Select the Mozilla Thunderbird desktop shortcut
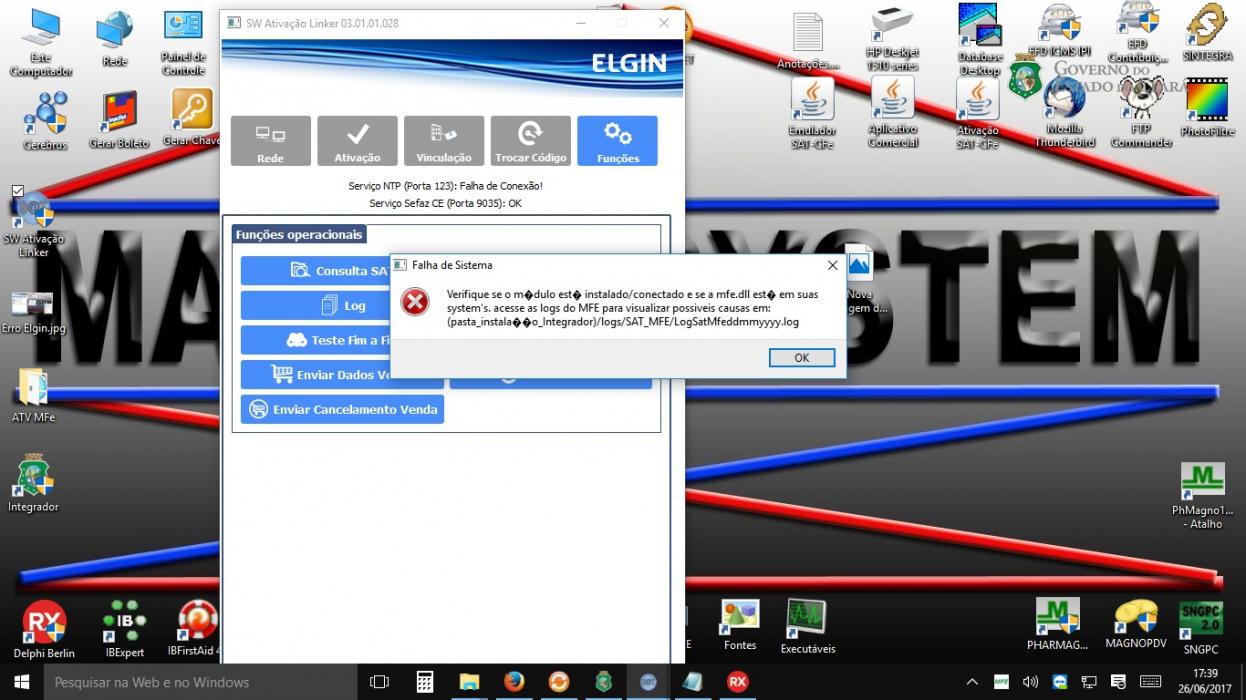This screenshot has width=1246, height=700. pyautogui.click(x=1064, y=113)
